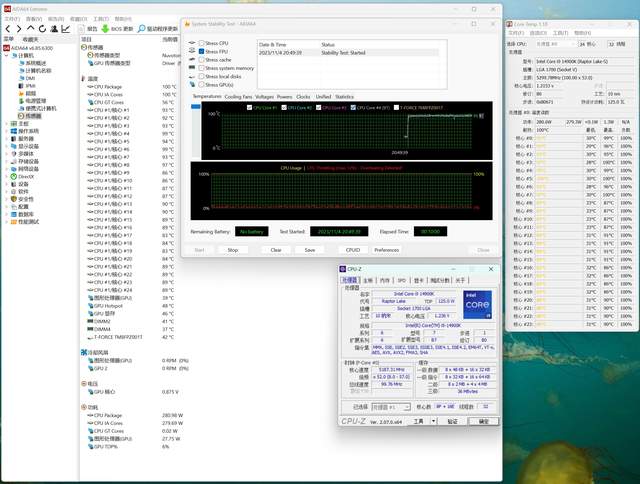
Task: Click the user favorites icon in AIDA64 toolbar
Action: point(56,29)
